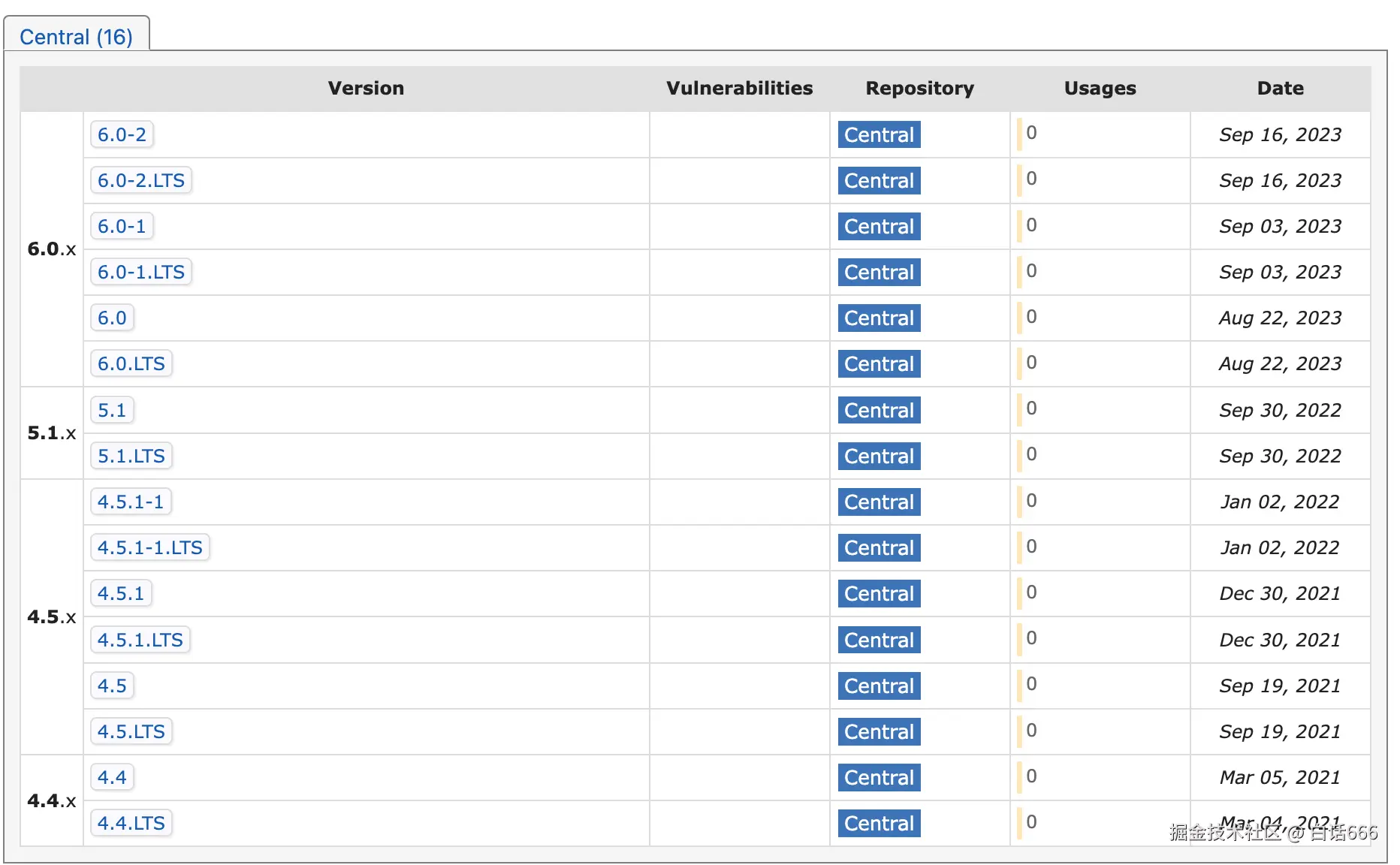Image resolution: width=1400 pixels, height=865 pixels.
Task: Open version 6.0-2.LTS link
Action: 140,180
